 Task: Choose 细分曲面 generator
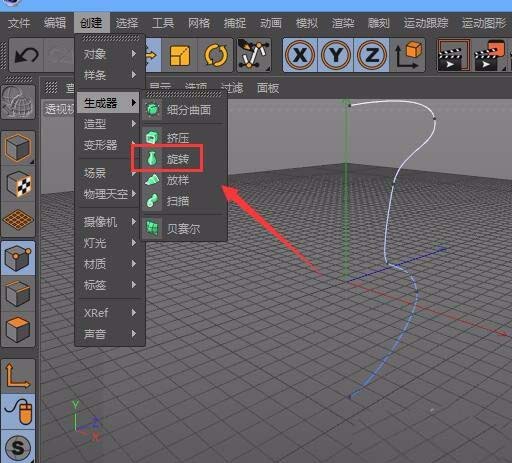[184, 110]
